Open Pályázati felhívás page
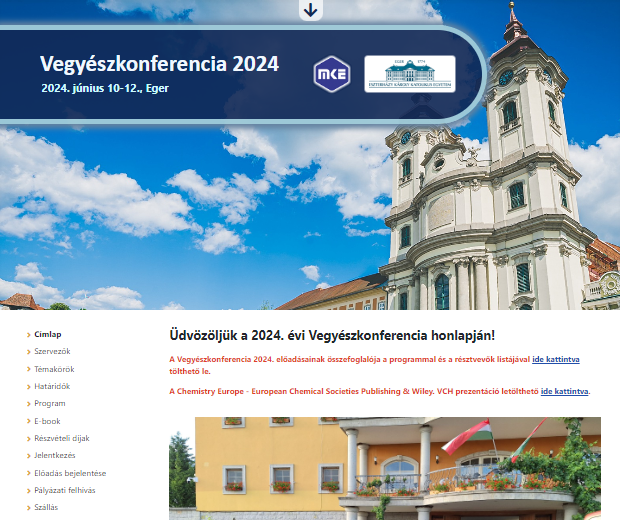This screenshot has width=620, height=520. [x=65, y=490]
